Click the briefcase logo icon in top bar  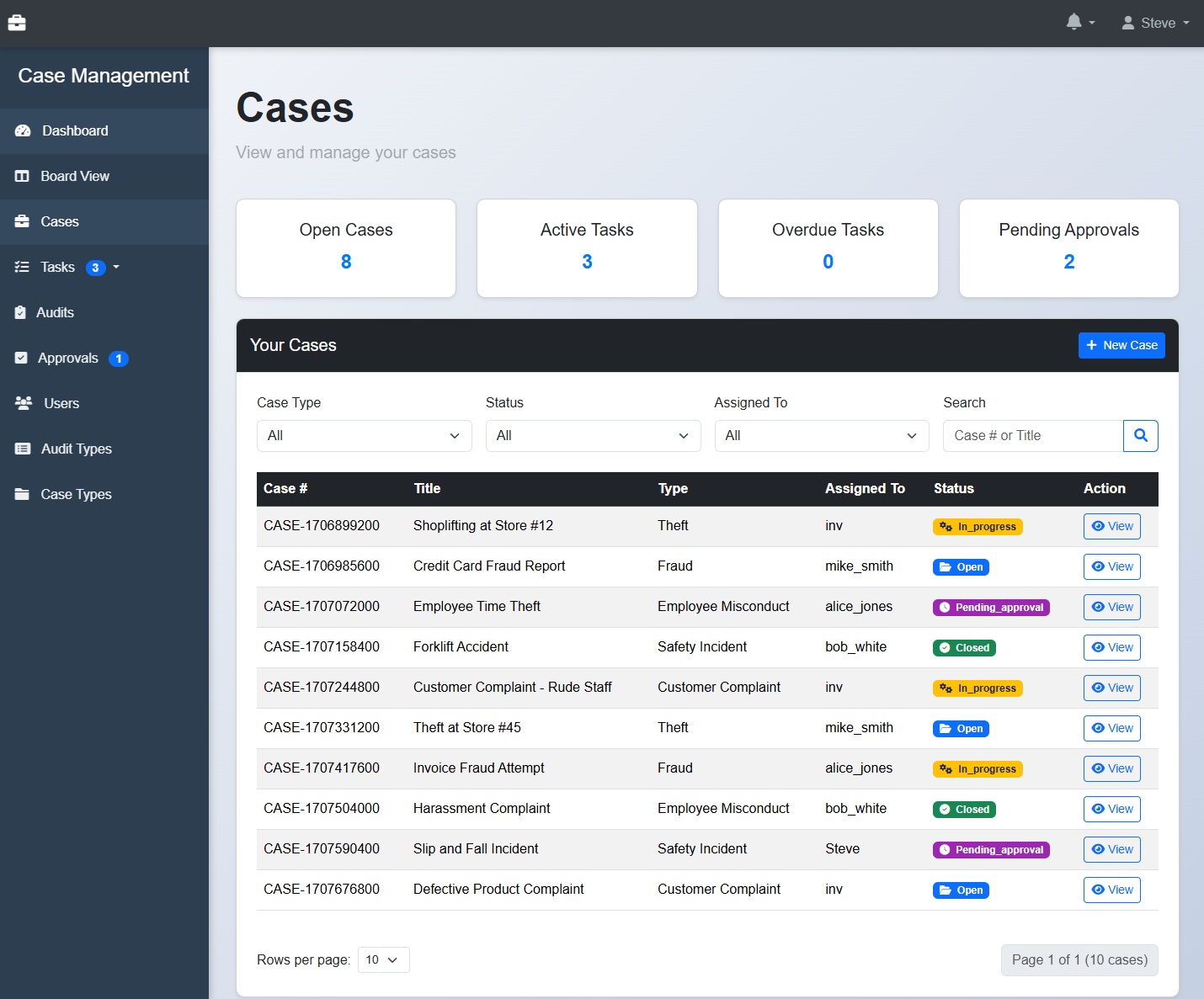point(17,23)
